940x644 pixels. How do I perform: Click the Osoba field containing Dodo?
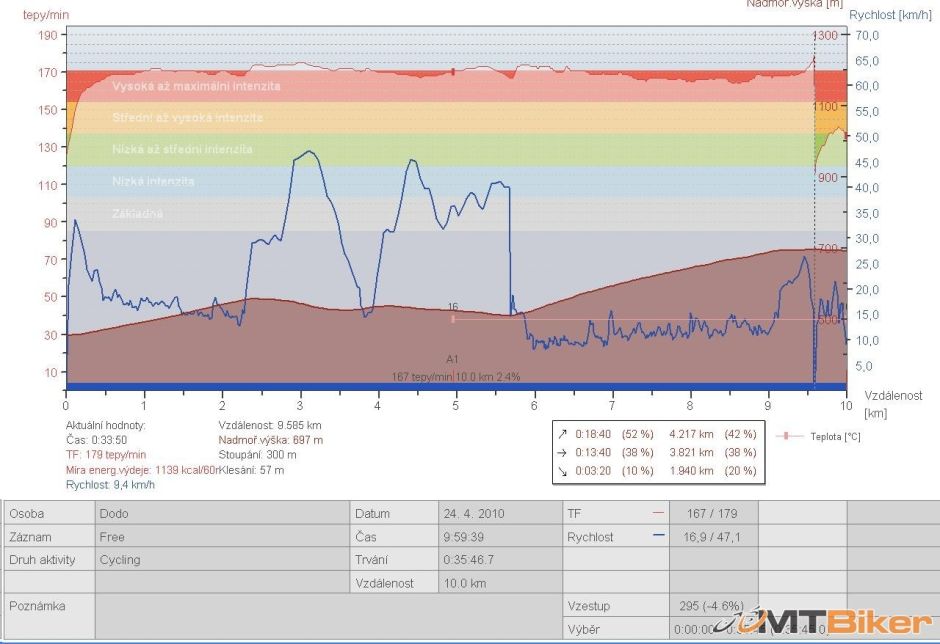click(221, 514)
